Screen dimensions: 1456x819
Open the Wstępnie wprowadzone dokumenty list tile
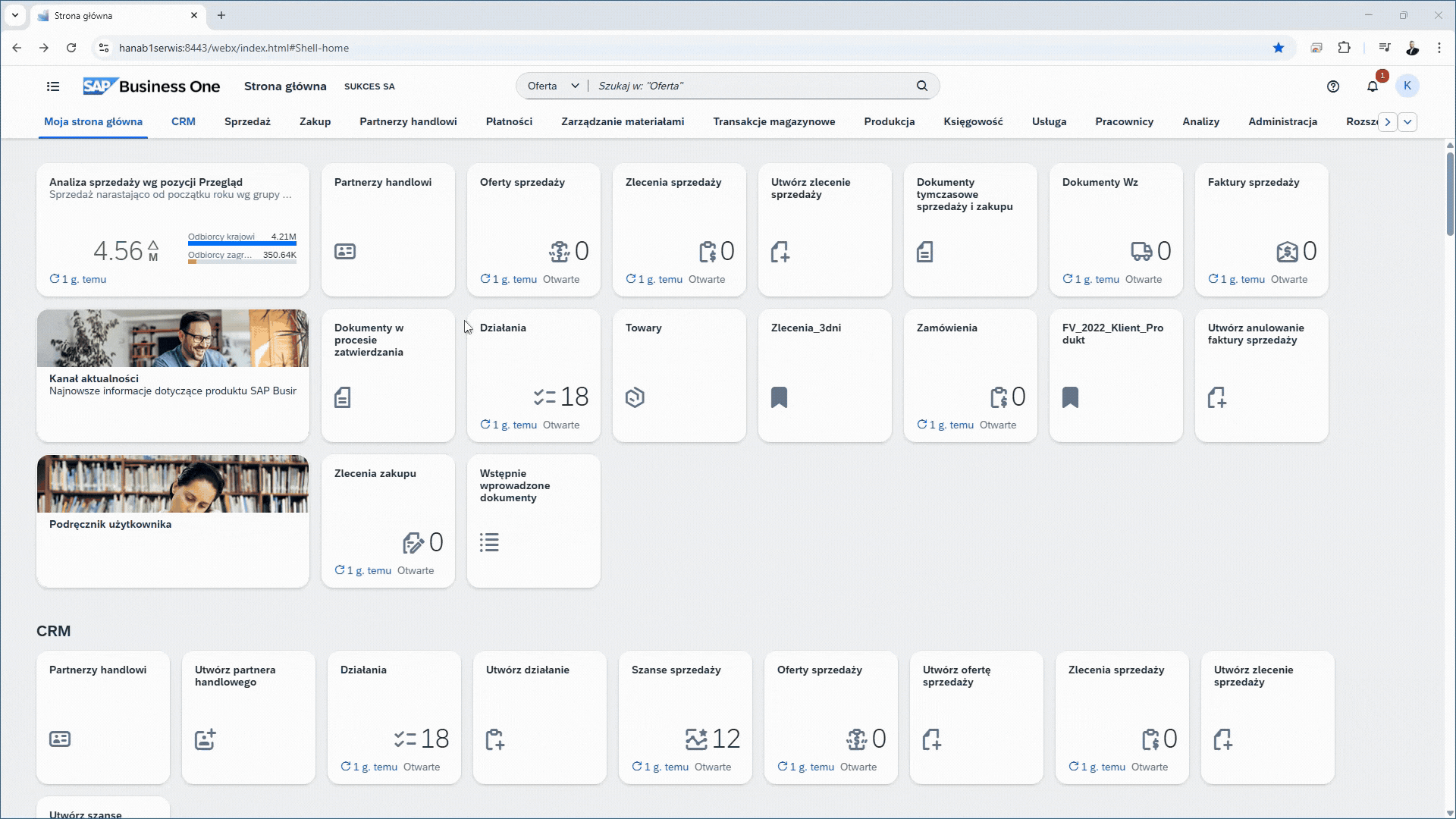click(x=533, y=521)
